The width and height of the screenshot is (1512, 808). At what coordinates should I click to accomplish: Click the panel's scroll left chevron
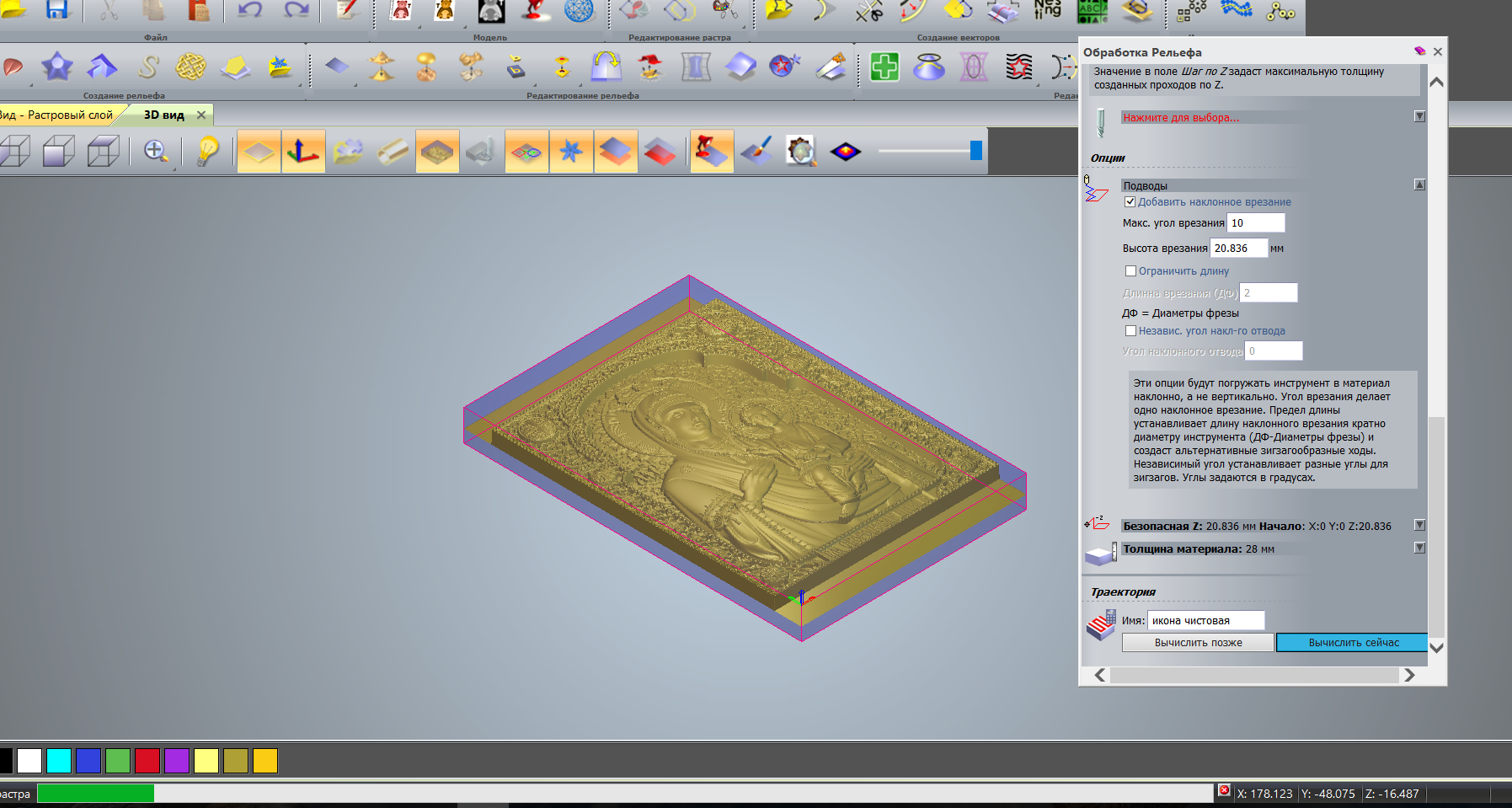[x=1100, y=675]
